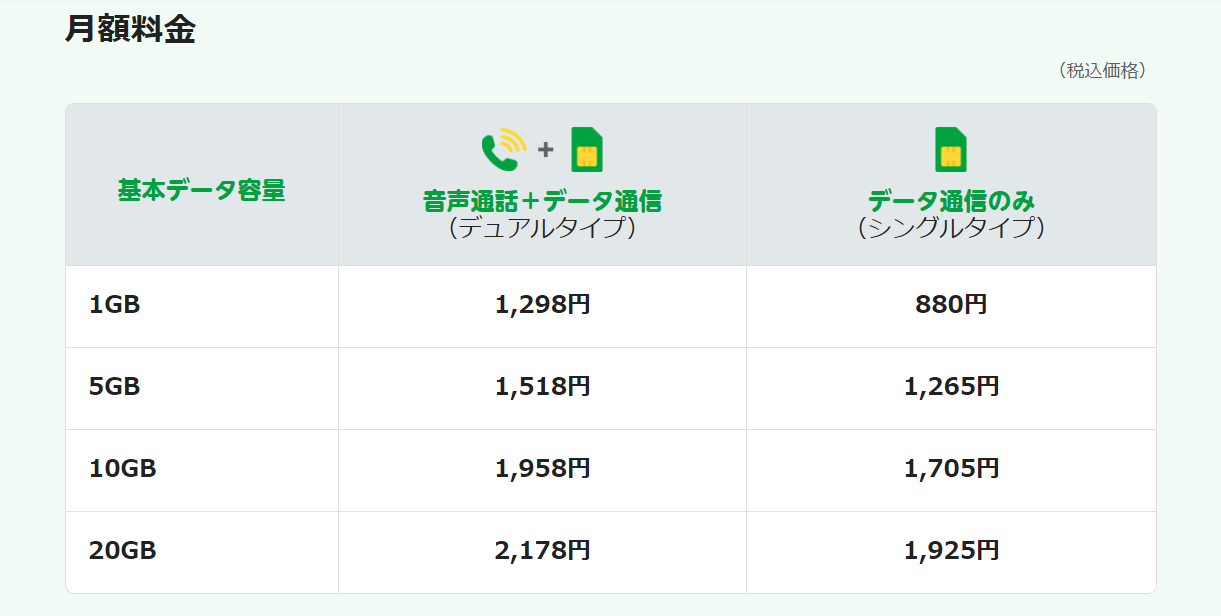This screenshot has width=1221, height=616.
Task: Click the 2,178円 price cell
Action: 542,551
